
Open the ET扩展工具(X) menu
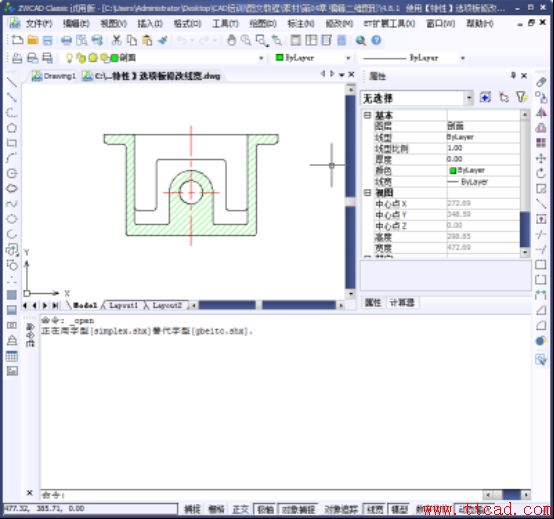pos(389,24)
